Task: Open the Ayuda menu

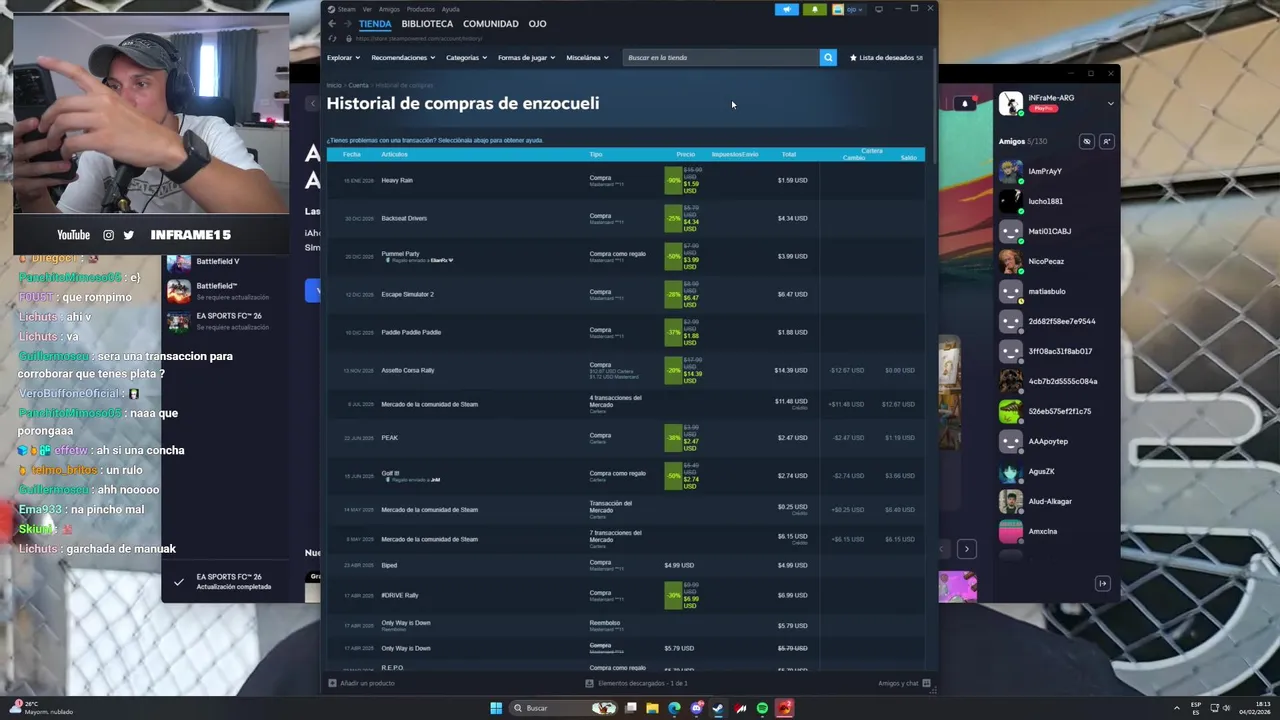Action: click(x=451, y=9)
